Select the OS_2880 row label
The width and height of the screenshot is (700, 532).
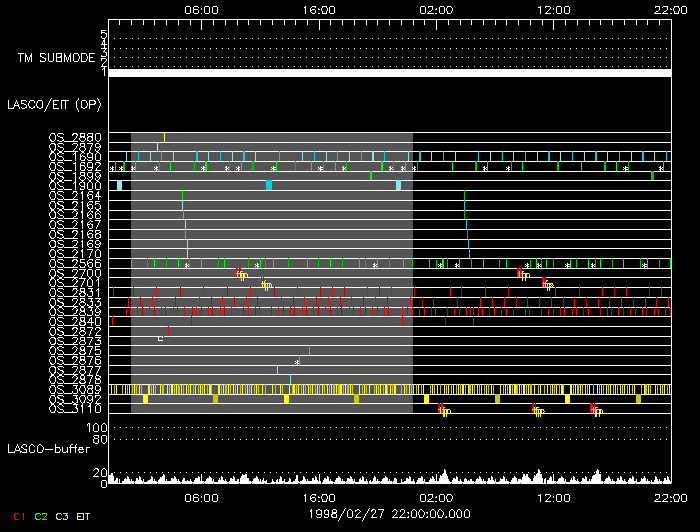click(74, 137)
